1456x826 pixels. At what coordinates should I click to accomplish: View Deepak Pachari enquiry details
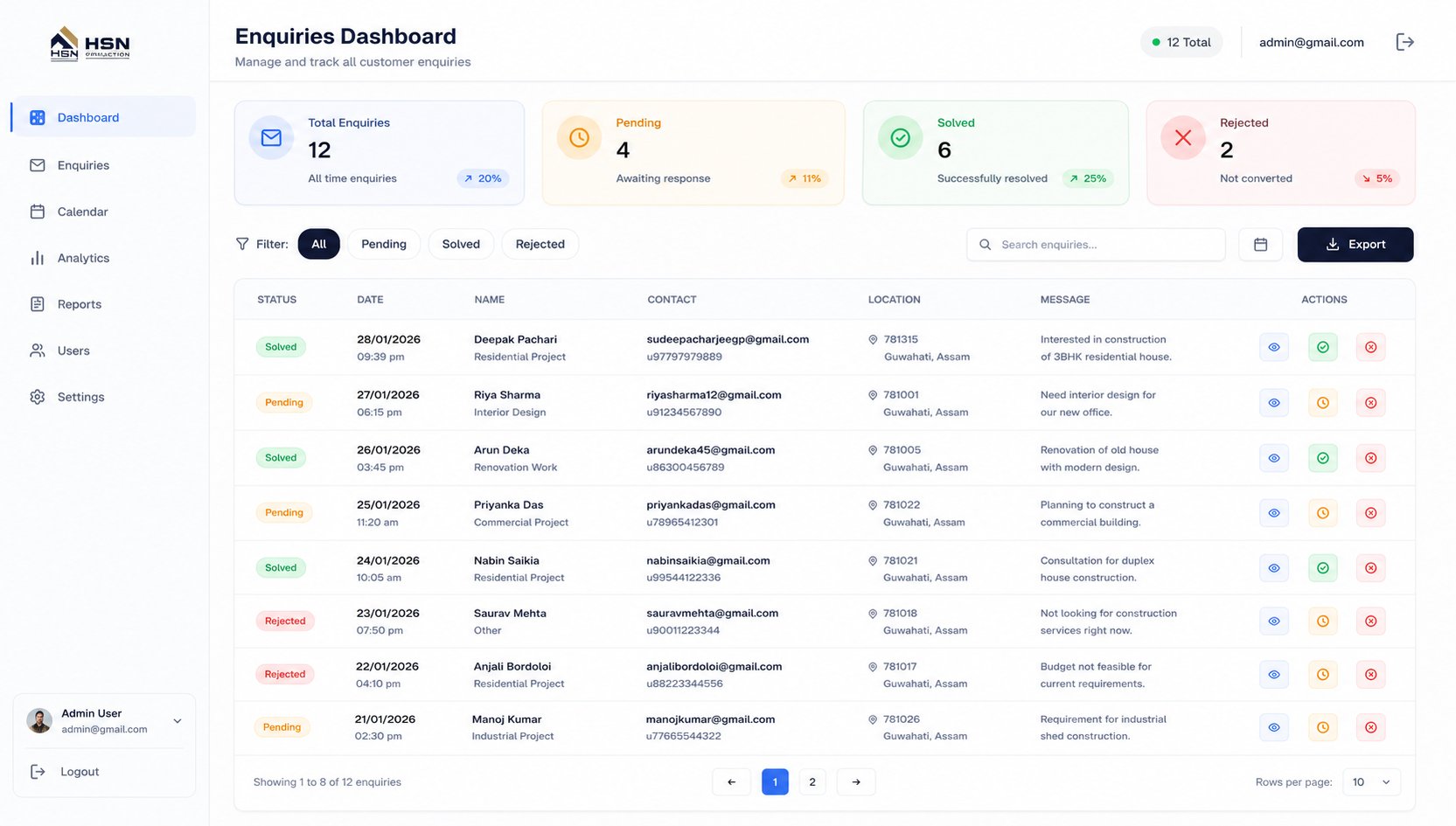coord(1274,347)
